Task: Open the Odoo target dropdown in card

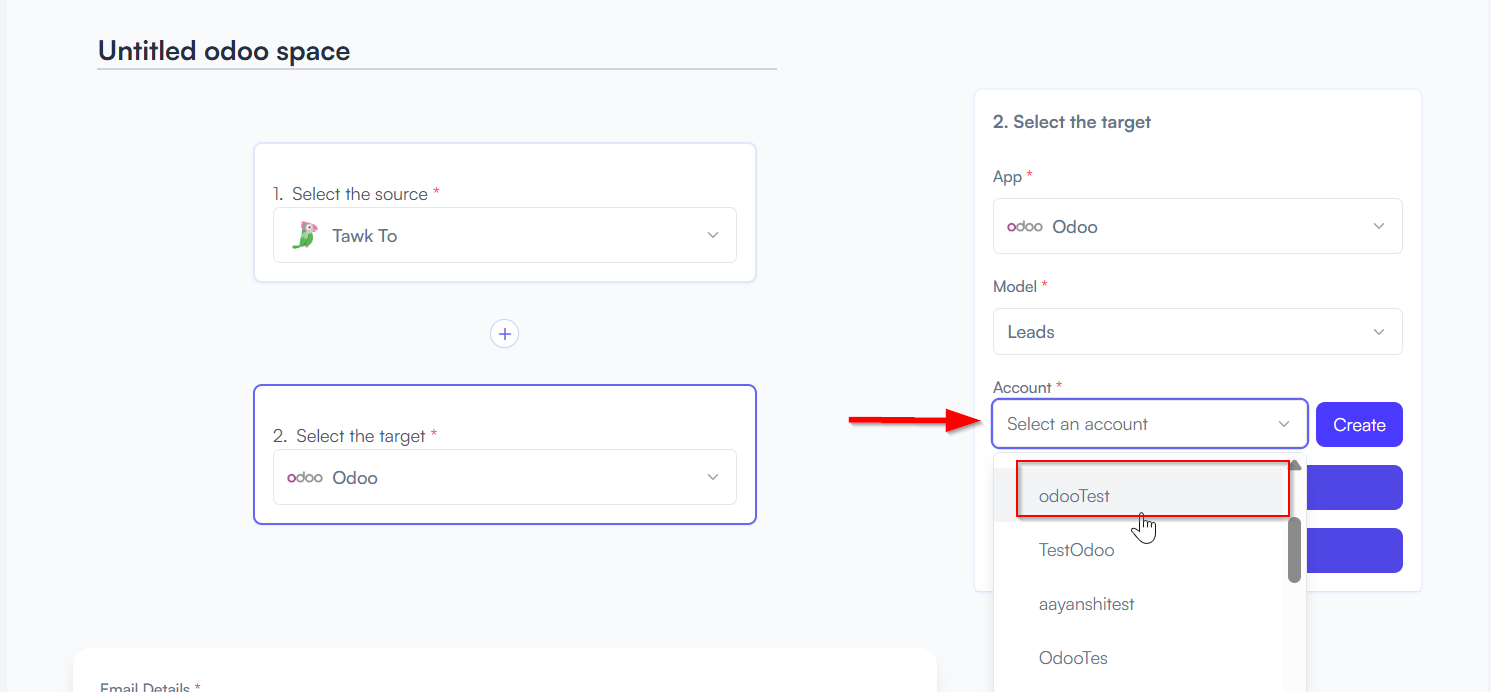Action: pos(505,477)
